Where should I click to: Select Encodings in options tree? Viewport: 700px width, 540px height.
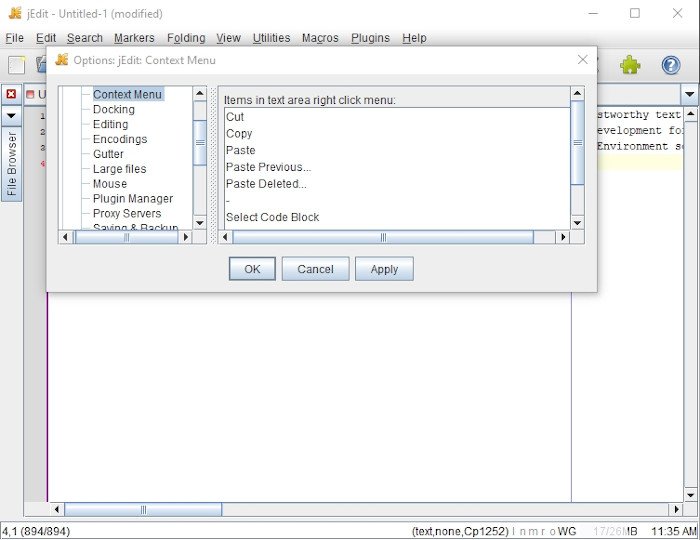[120, 139]
